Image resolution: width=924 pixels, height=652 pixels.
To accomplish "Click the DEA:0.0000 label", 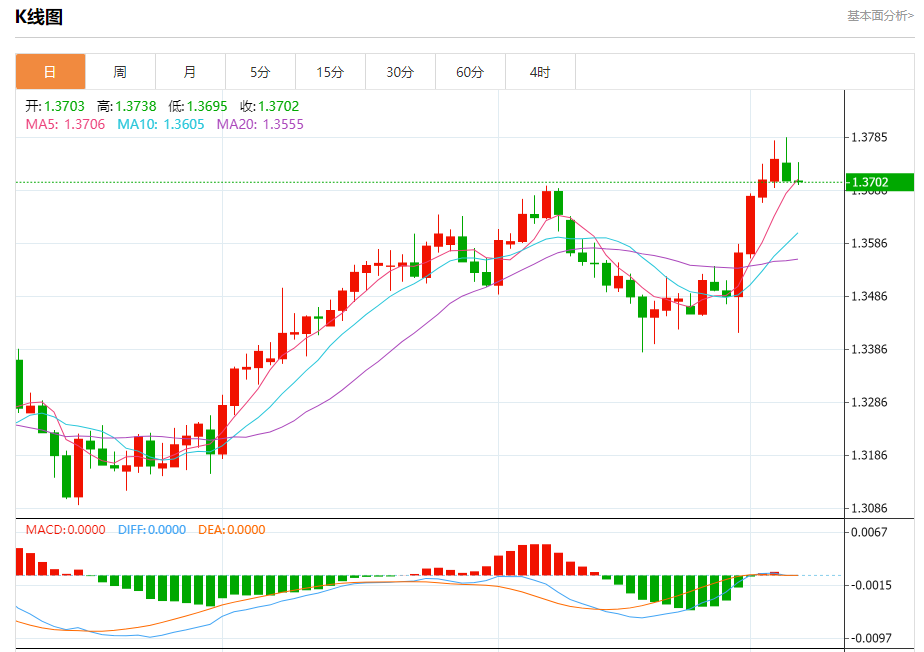I will (232, 529).
